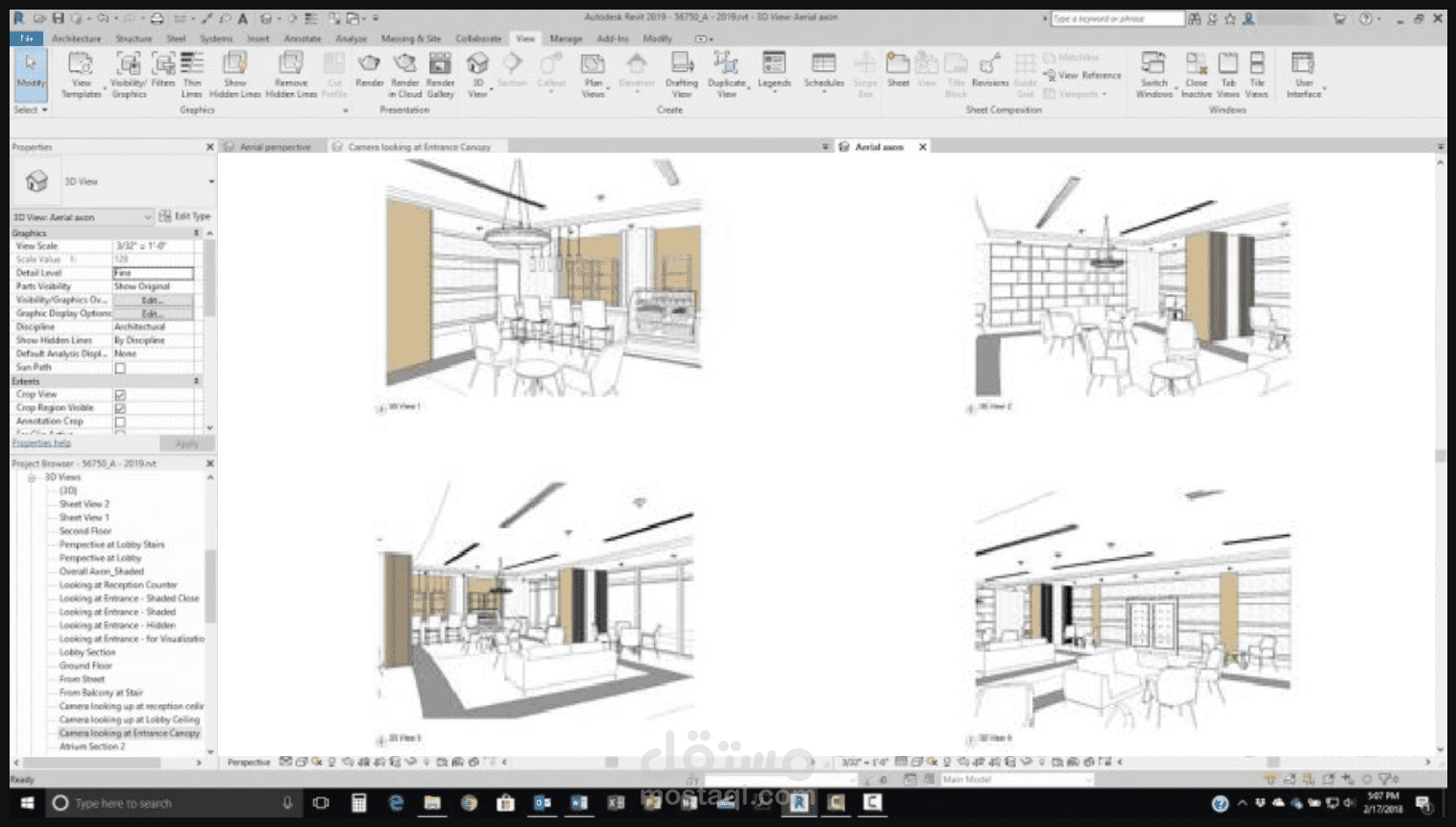Open Edit Type in Properties
Image resolution: width=1456 pixels, height=827 pixels.
point(184,216)
